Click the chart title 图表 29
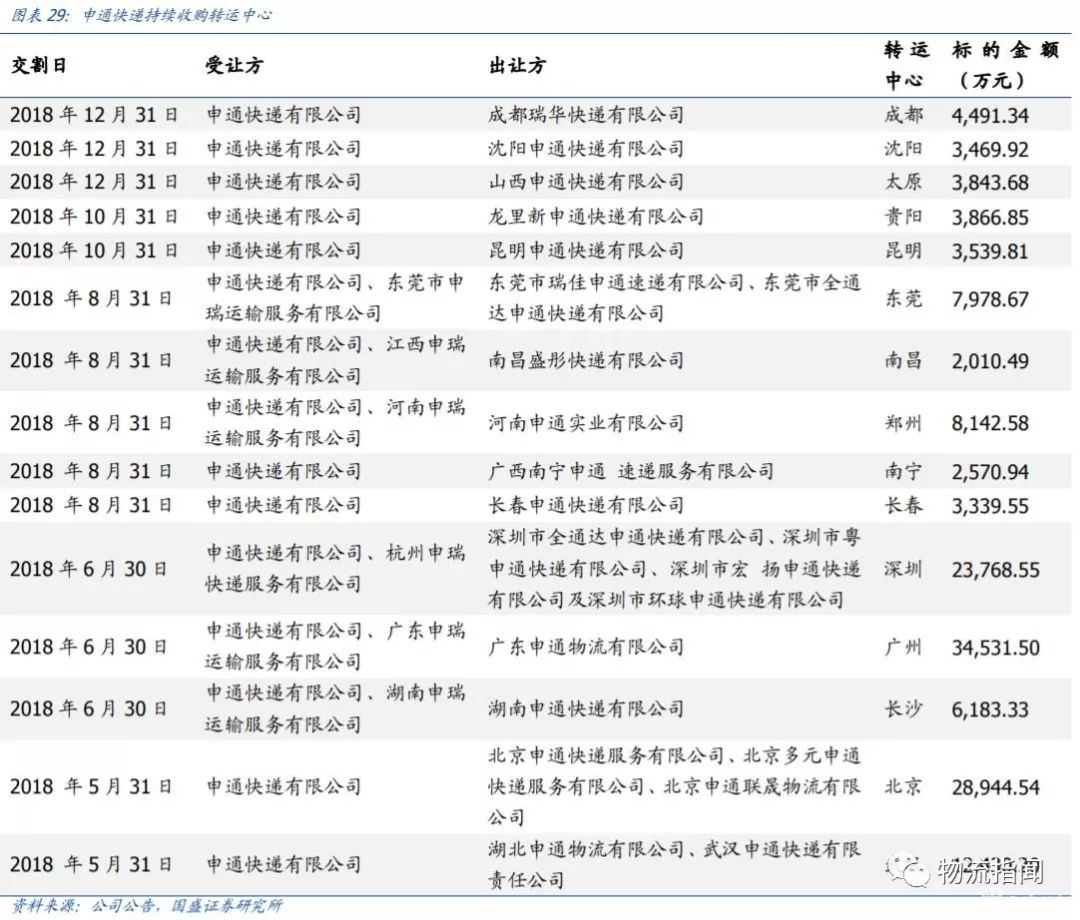Screen dimensions: 1080x920 140,15
